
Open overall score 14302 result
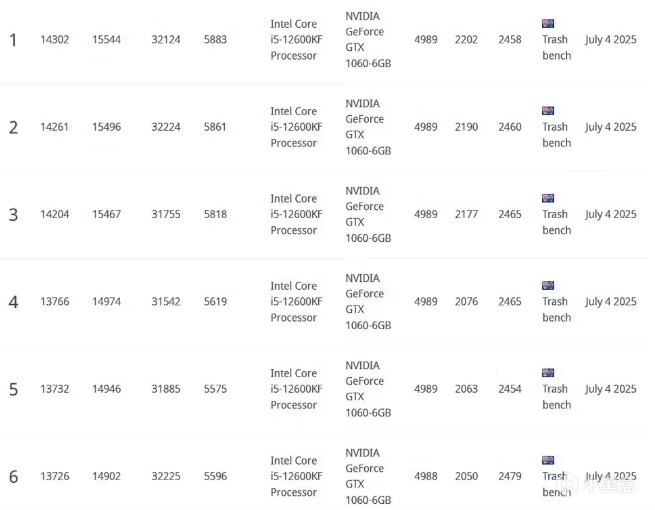[x=55, y=40]
